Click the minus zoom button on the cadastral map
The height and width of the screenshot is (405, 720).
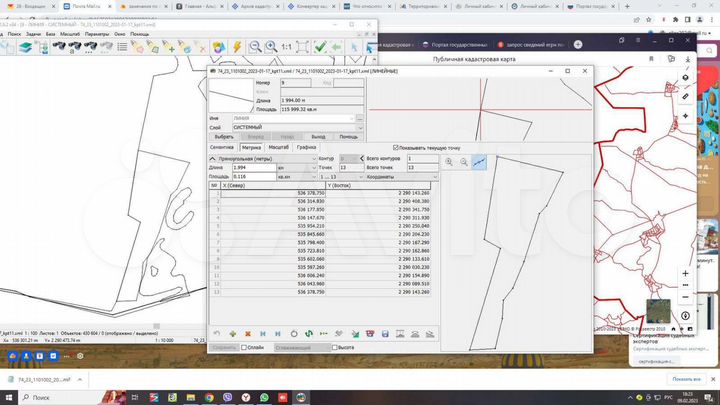686,297
